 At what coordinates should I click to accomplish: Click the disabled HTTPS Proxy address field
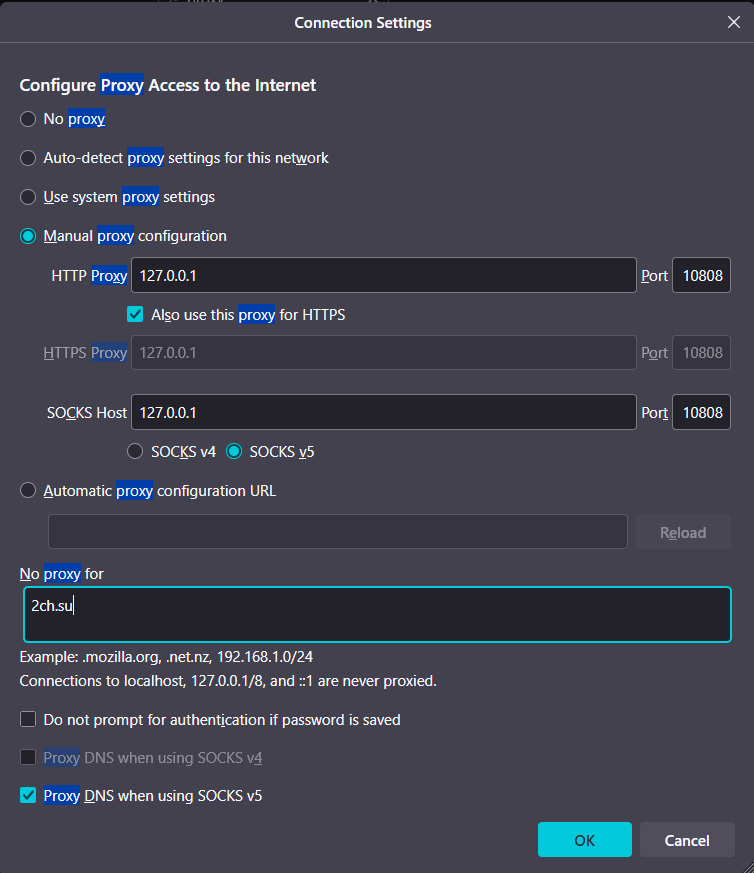[x=384, y=352]
